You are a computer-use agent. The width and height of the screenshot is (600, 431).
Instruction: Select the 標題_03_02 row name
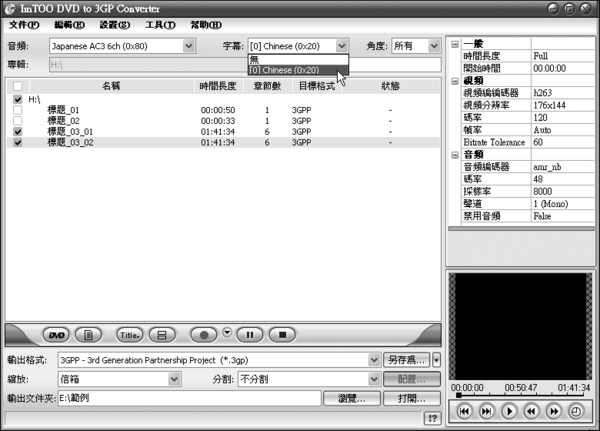[x=70, y=142]
